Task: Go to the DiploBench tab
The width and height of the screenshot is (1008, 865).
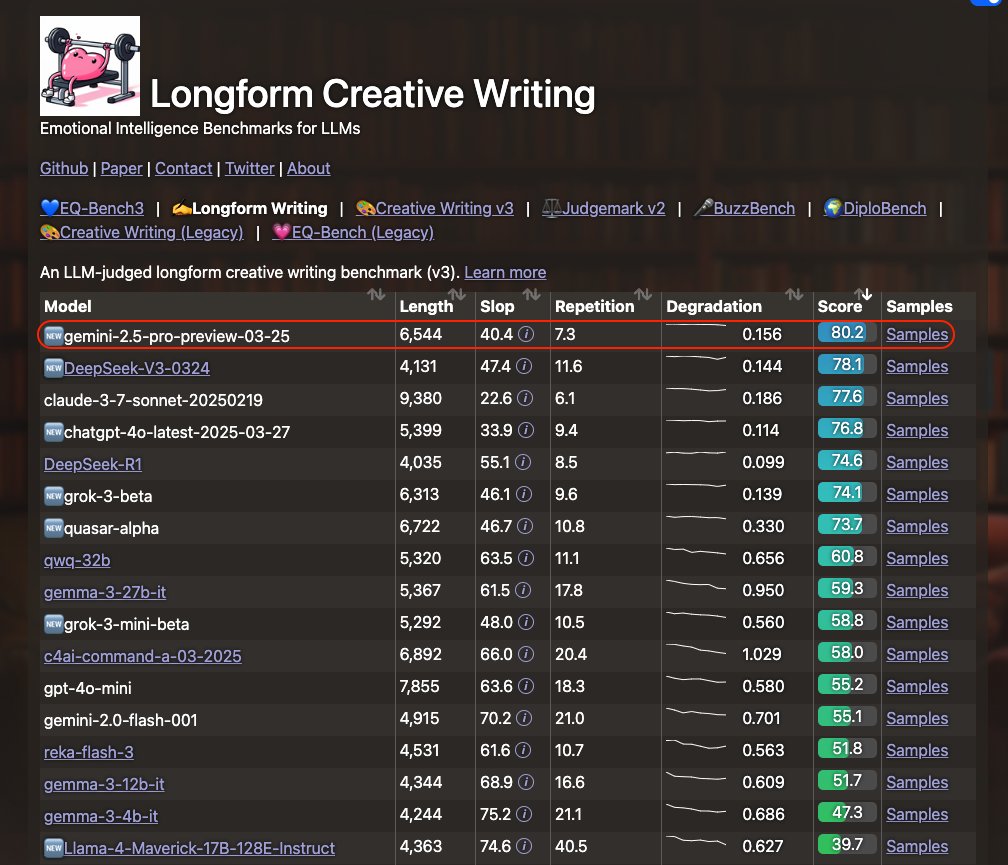Action: (x=875, y=208)
